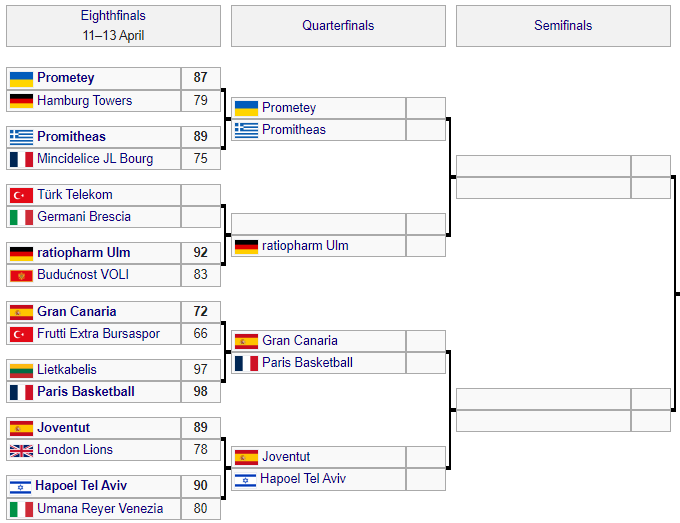The image size is (680, 523).
Task: Follow the Budućnost VOLI link
Action: pyautogui.click(x=83, y=275)
